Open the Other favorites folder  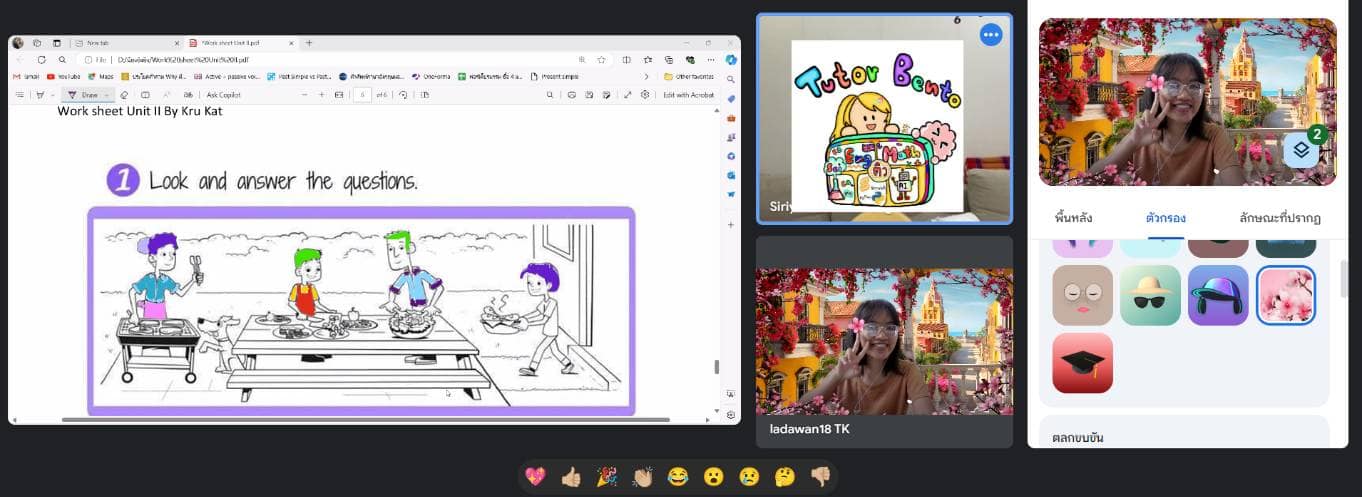tap(689, 76)
